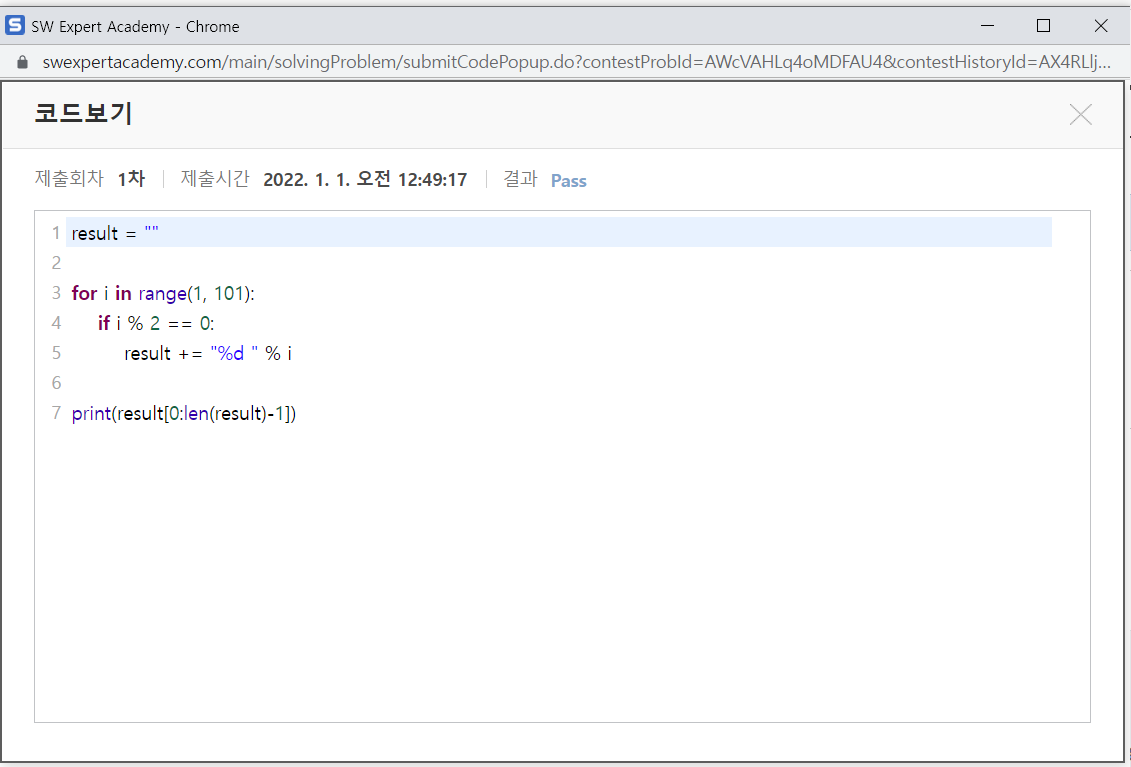Click the 결과 label
Viewport: 1131px width, 767px height.
point(520,178)
